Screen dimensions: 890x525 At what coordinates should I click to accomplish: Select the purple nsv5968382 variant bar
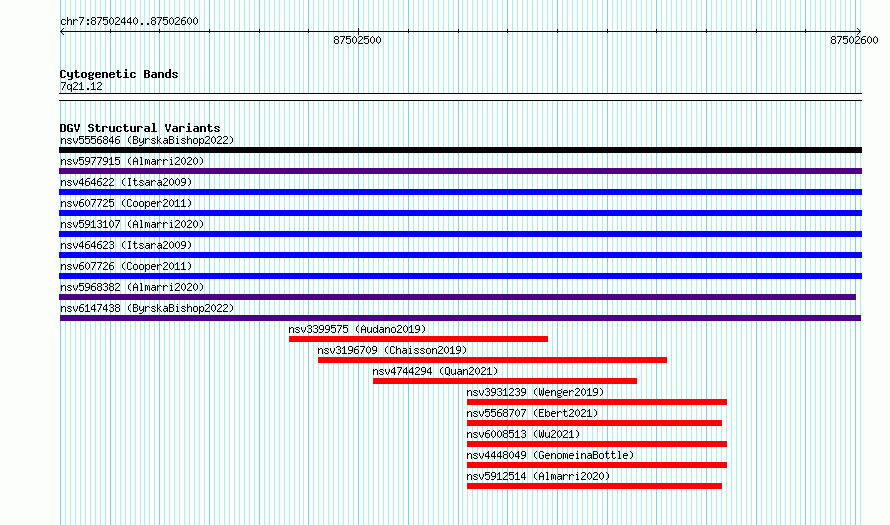coord(457,297)
